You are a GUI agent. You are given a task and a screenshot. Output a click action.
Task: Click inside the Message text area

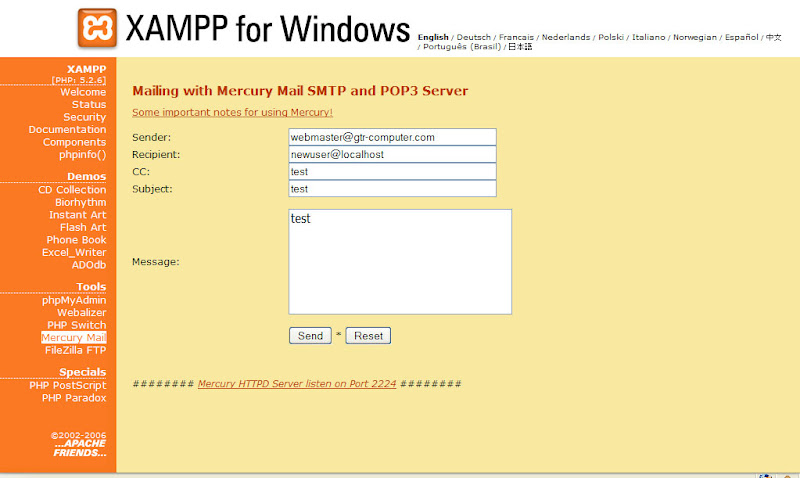[400, 262]
